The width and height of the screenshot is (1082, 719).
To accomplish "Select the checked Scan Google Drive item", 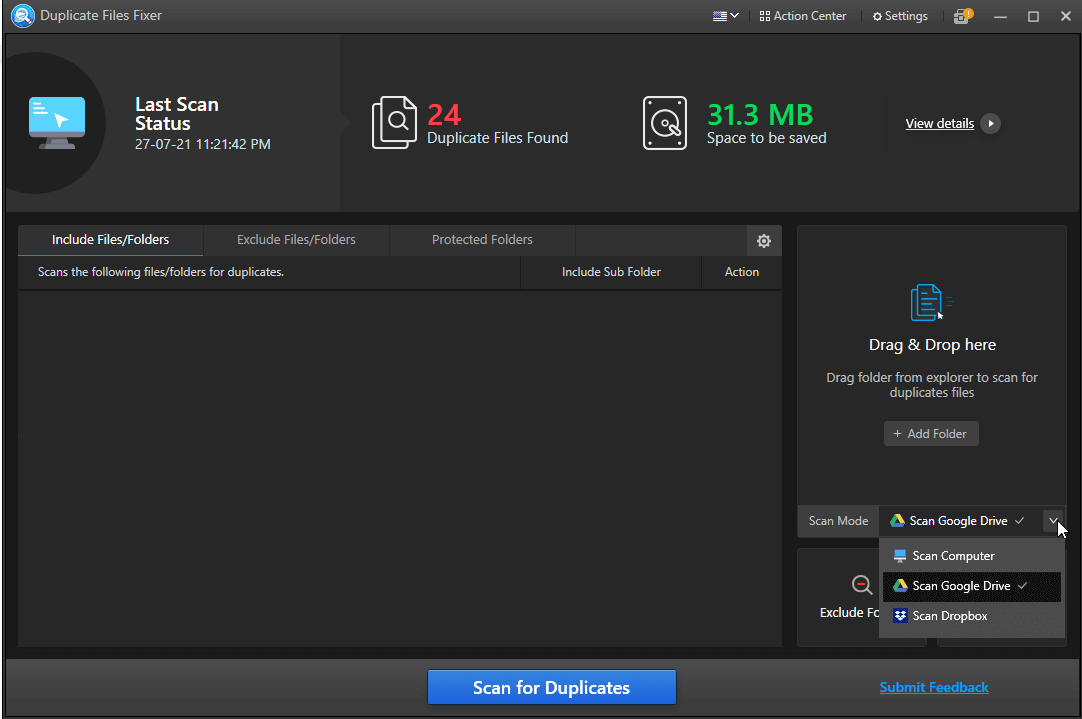I will click(x=961, y=586).
